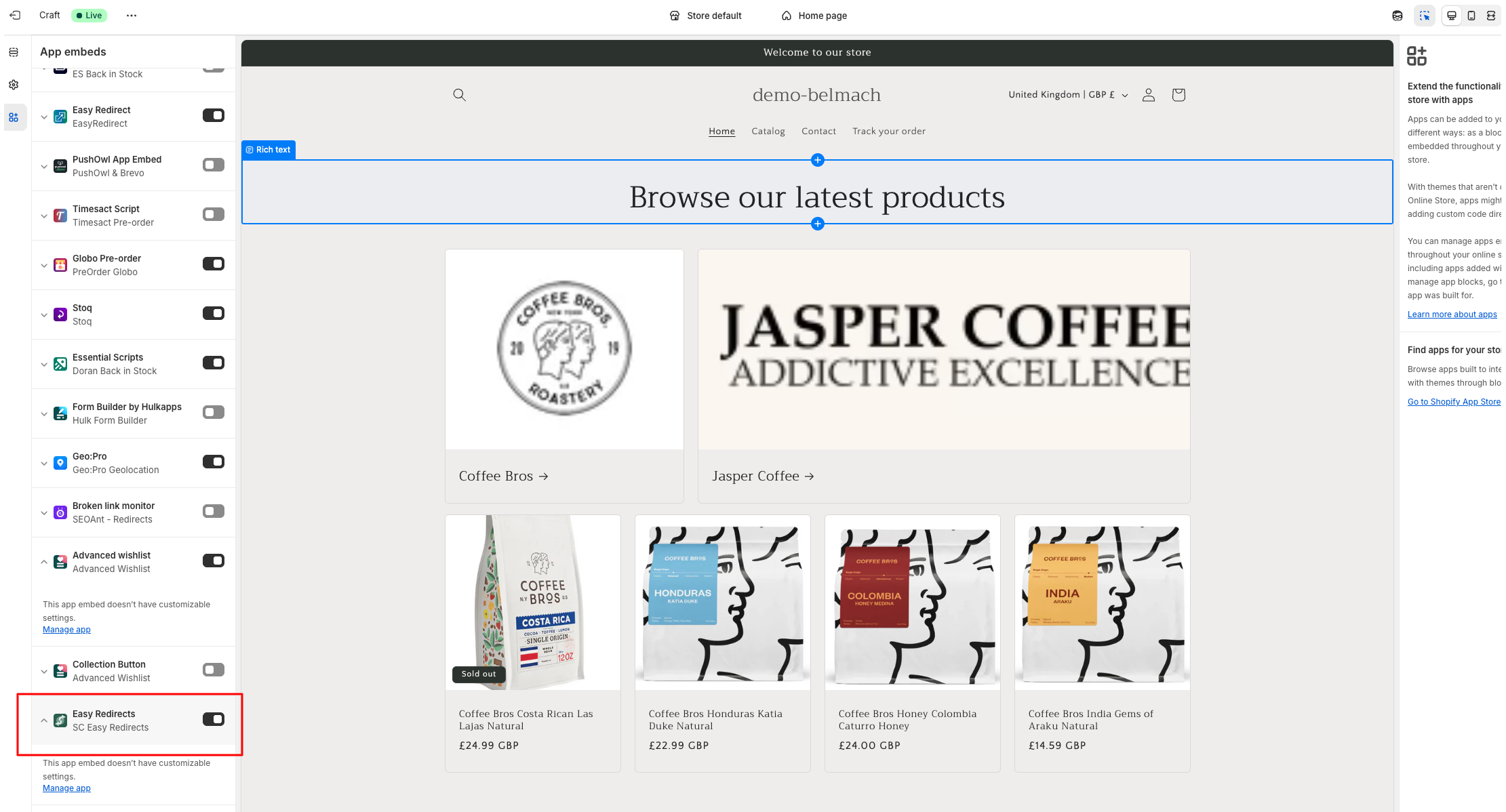Enable the PushOwl App Embed toggle

pyautogui.click(x=214, y=165)
